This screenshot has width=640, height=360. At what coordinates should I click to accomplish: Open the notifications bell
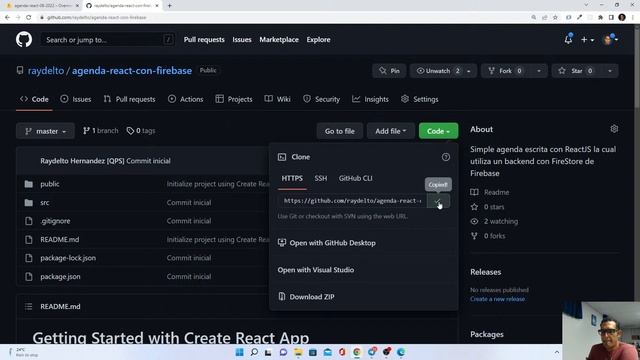tap(568, 40)
